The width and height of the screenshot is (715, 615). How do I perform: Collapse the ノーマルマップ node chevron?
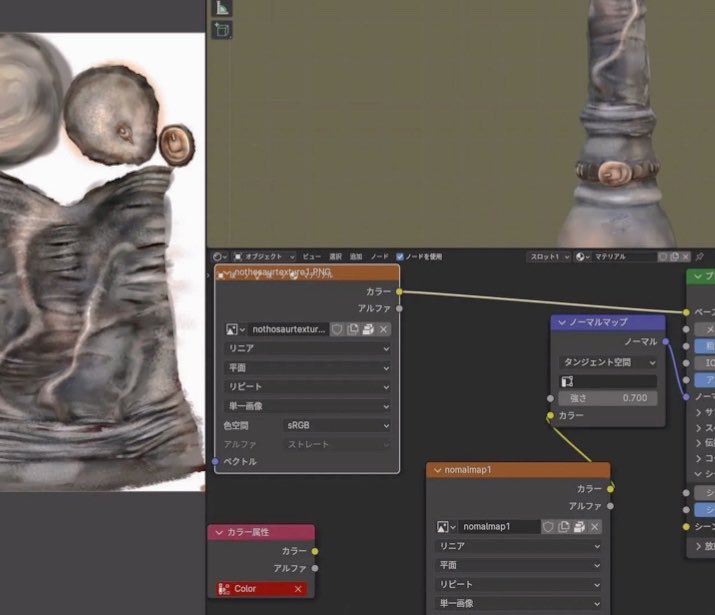[x=562, y=322]
